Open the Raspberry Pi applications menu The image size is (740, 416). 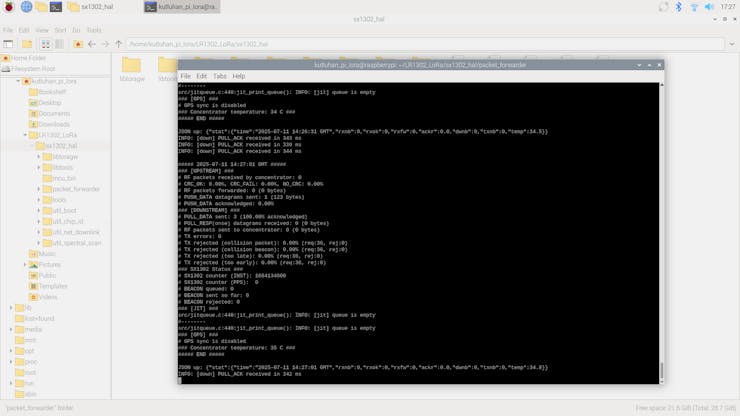pos(9,7)
